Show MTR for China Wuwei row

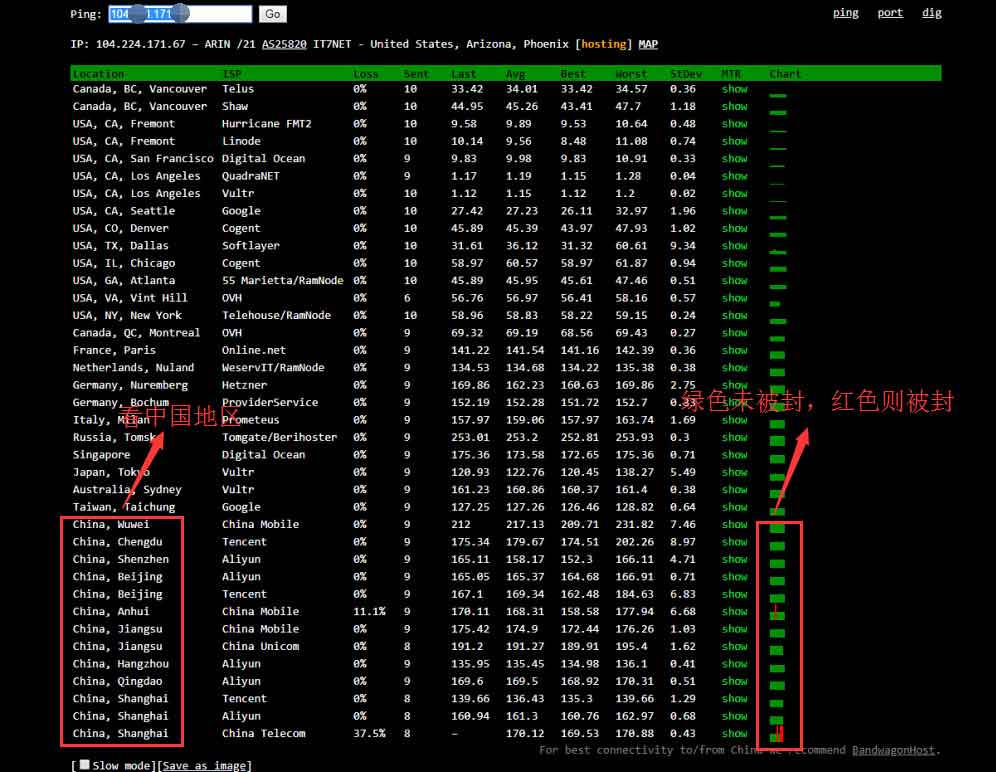click(x=734, y=524)
